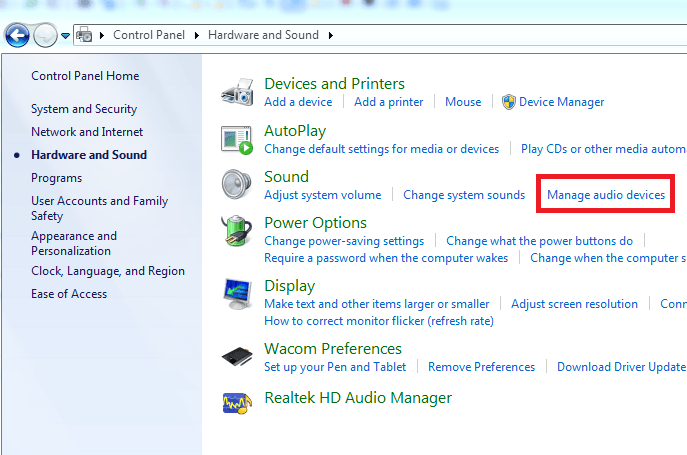Open Clock, Language, and Region category
The width and height of the screenshot is (687, 455).
108,271
